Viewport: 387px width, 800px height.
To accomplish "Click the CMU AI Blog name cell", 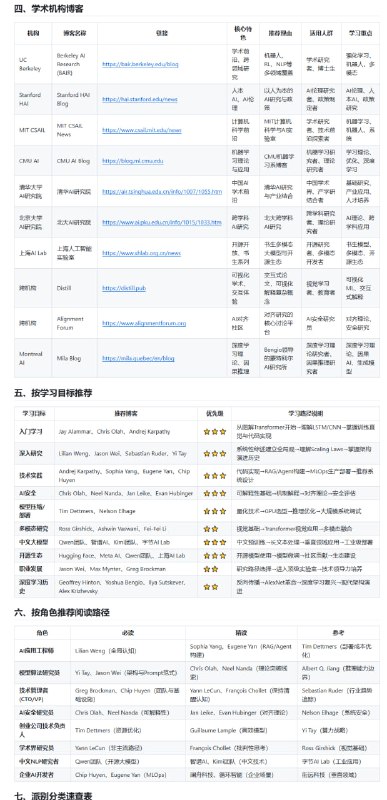I will (73, 161).
